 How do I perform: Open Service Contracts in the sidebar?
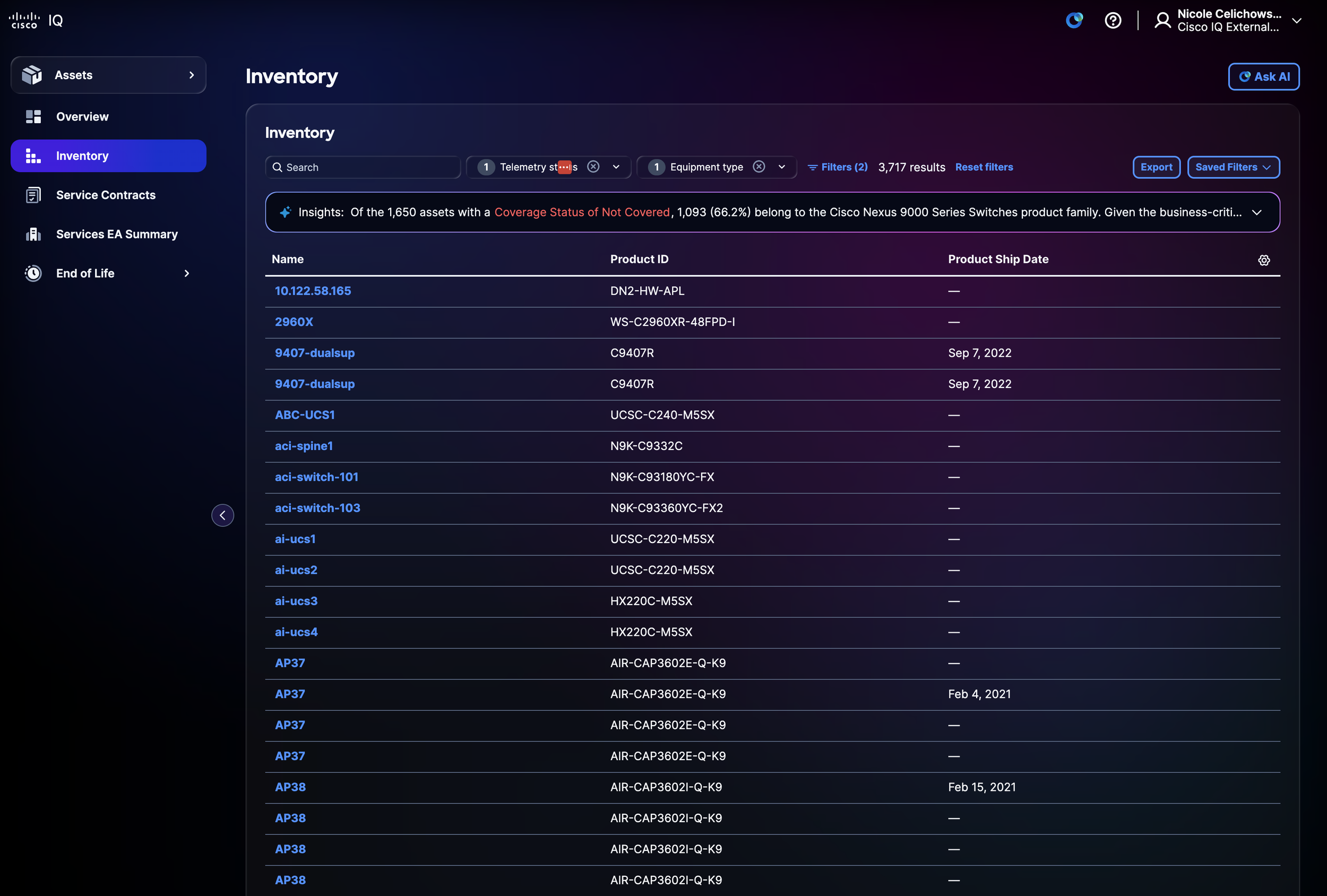point(108,195)
